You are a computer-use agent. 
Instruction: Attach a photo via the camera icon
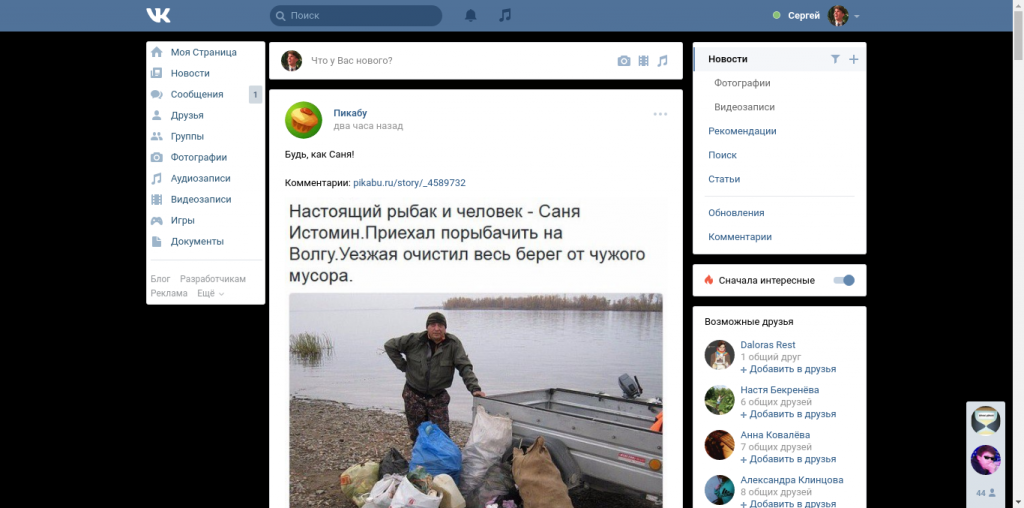(x=624, y=61)
